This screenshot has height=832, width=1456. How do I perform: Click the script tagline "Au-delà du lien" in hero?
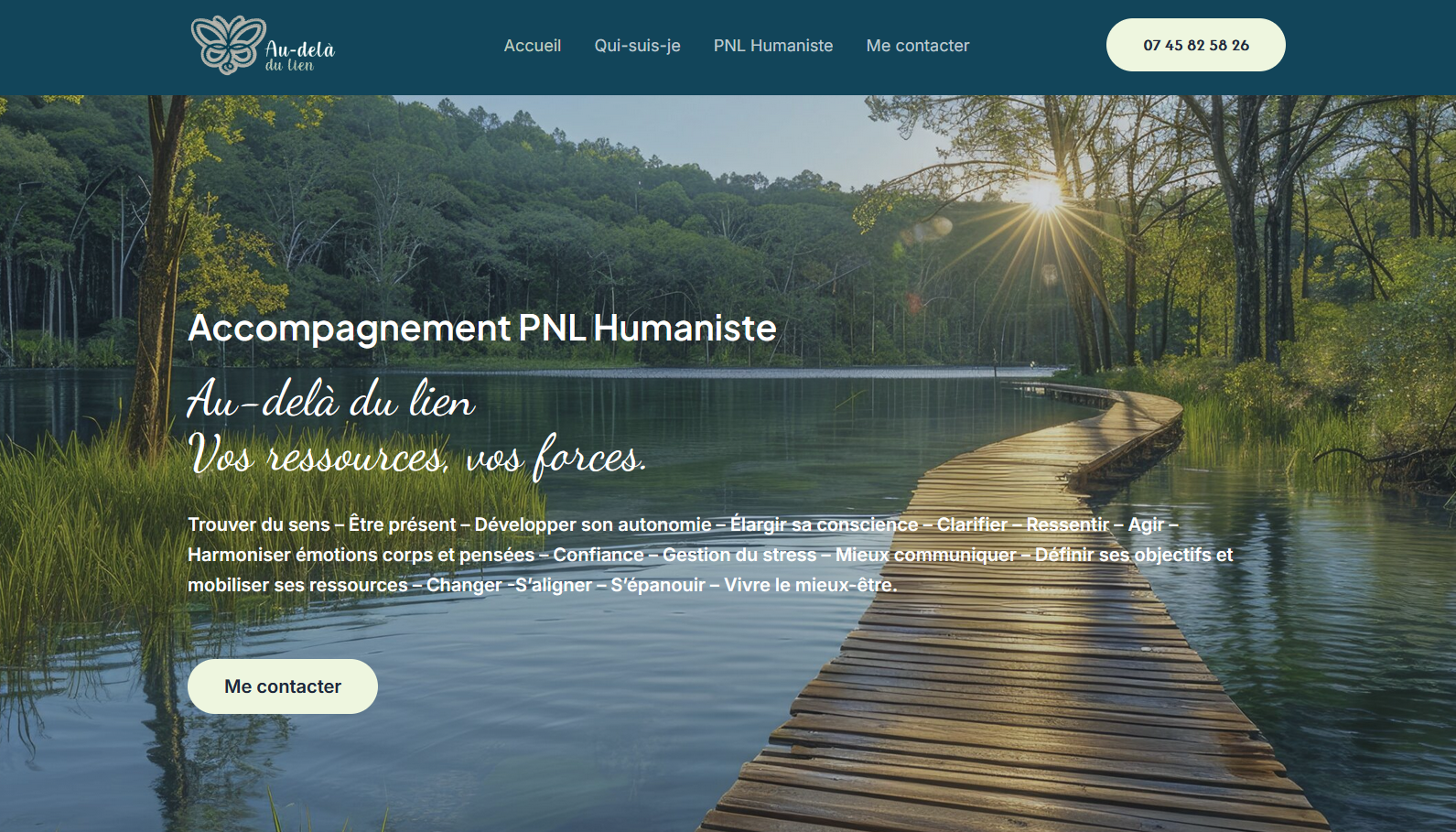(331, 401)
